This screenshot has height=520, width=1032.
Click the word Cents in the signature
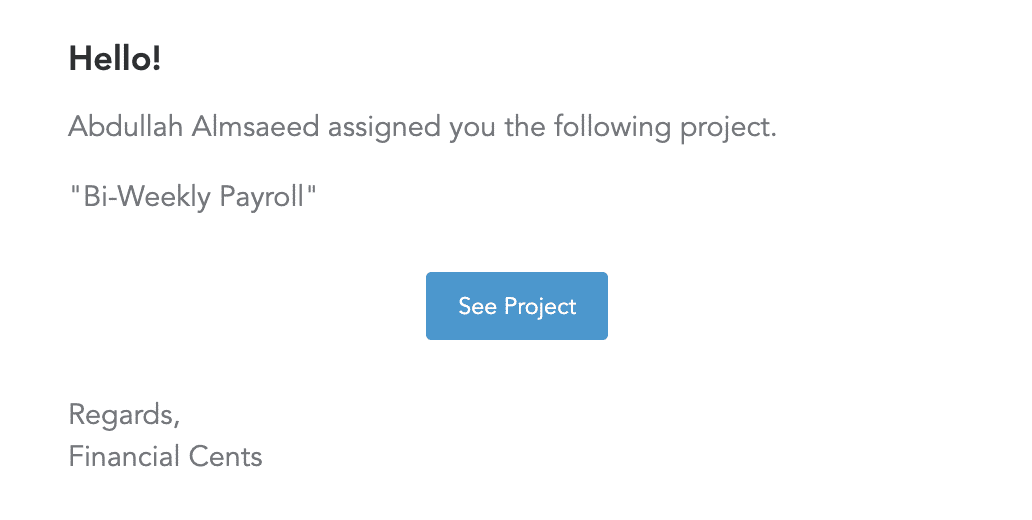pyautogui.click(x=225, y=457)
